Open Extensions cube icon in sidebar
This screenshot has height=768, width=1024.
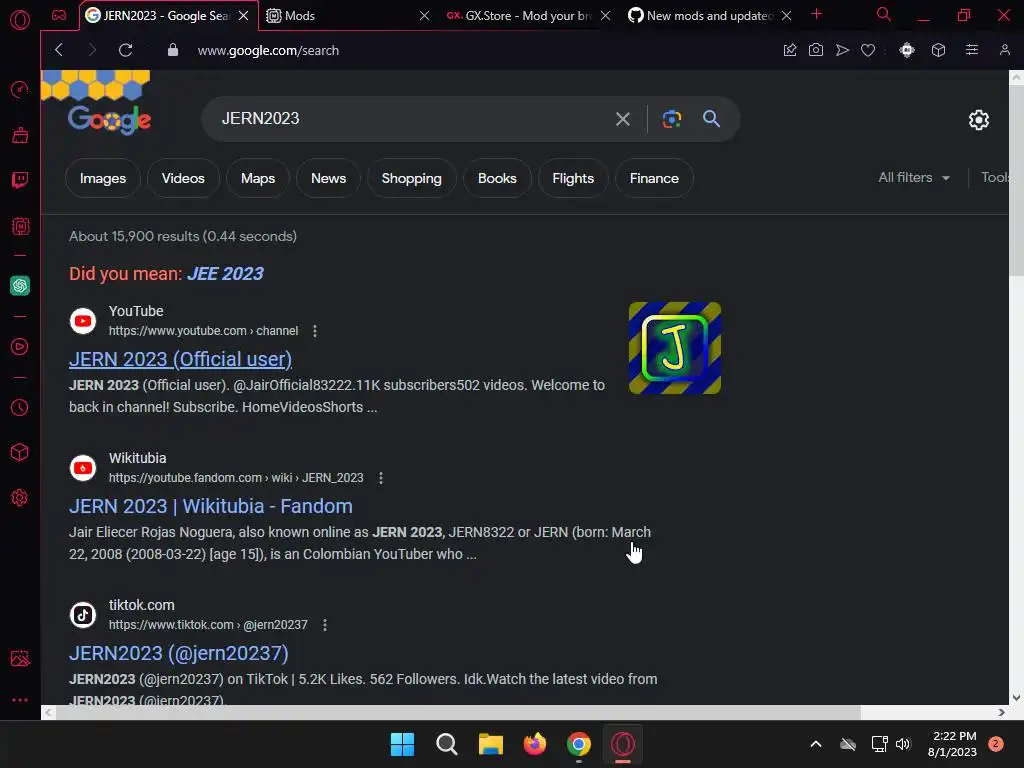(20, 452)
